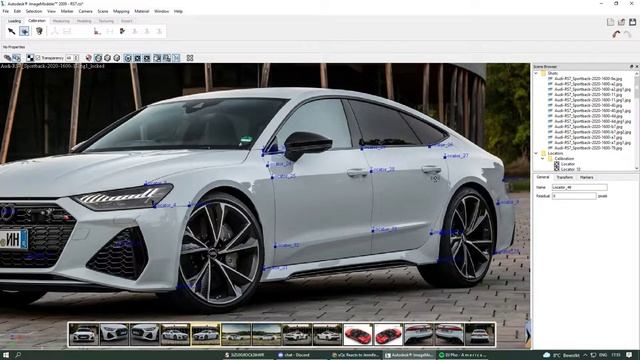Switch to the Loading tab

(x=14, y=21)
